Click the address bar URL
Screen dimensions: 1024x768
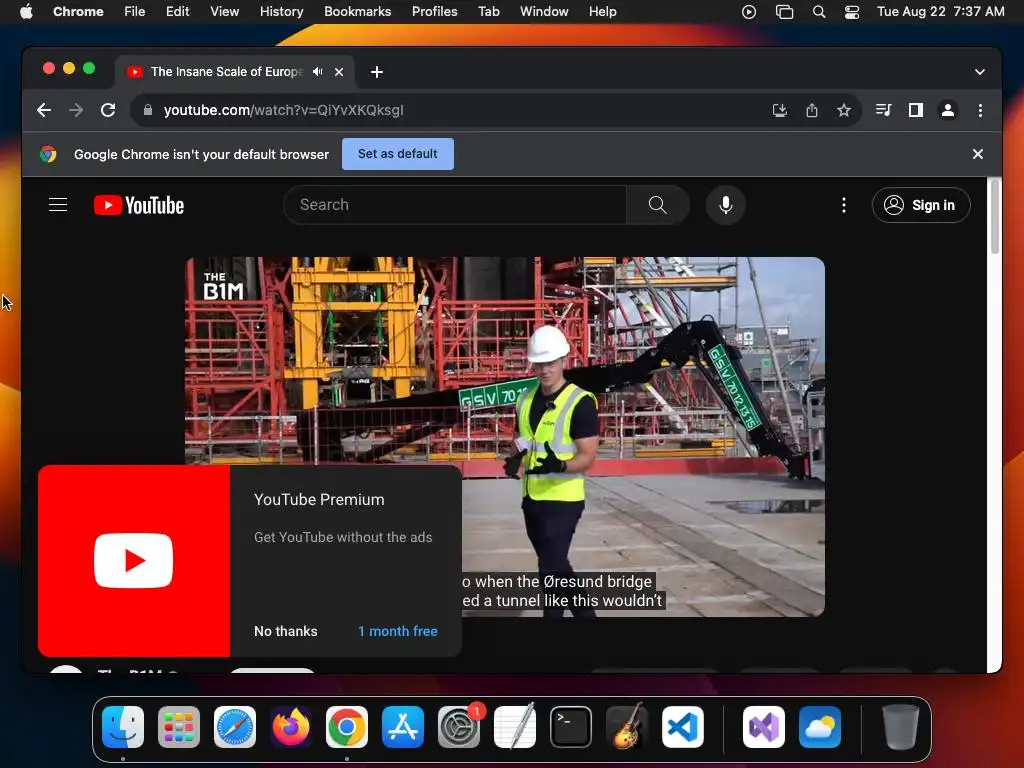click(283, 110)
